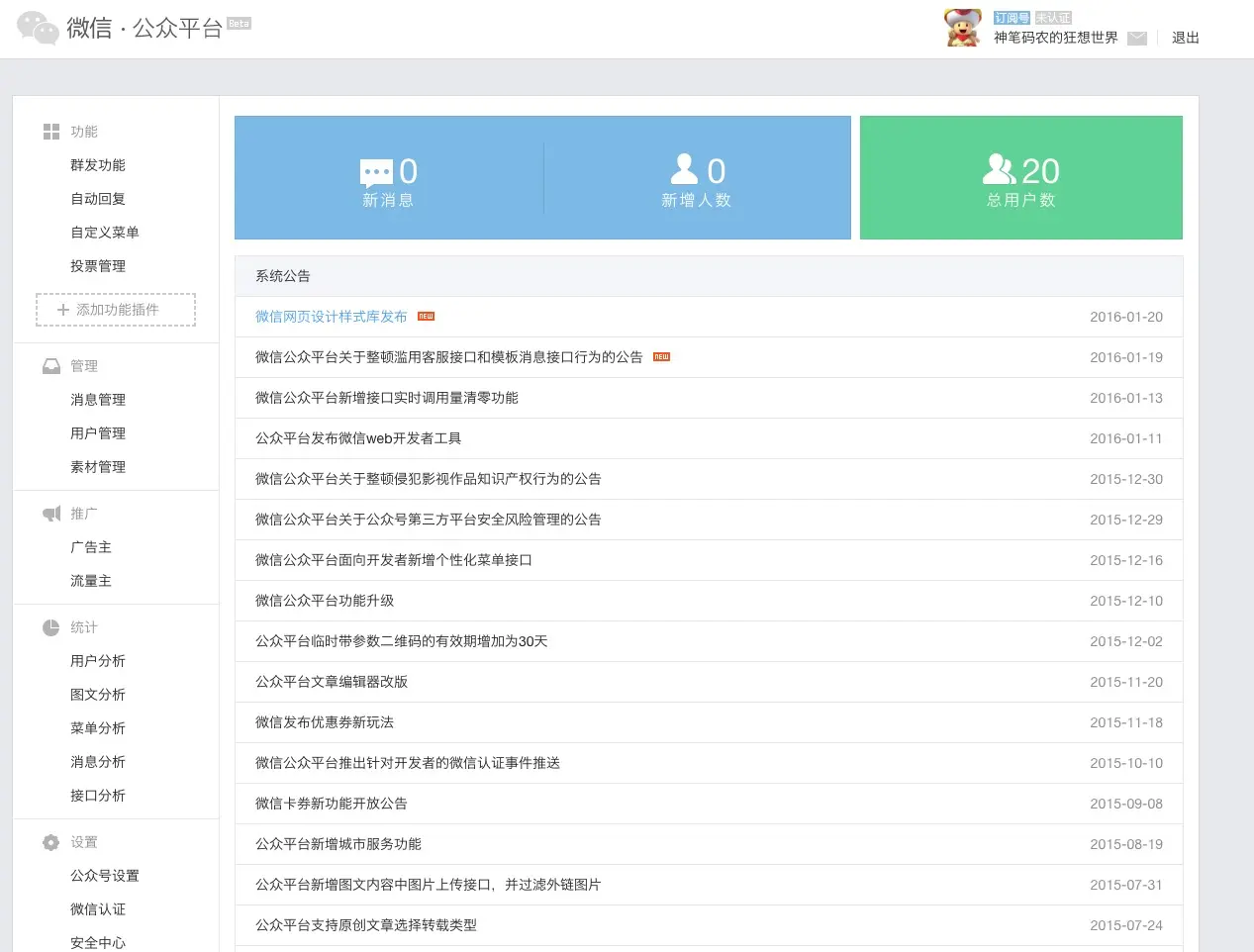View 接口分析 statistics
The image size is (1254, 952).
(98, 796)
